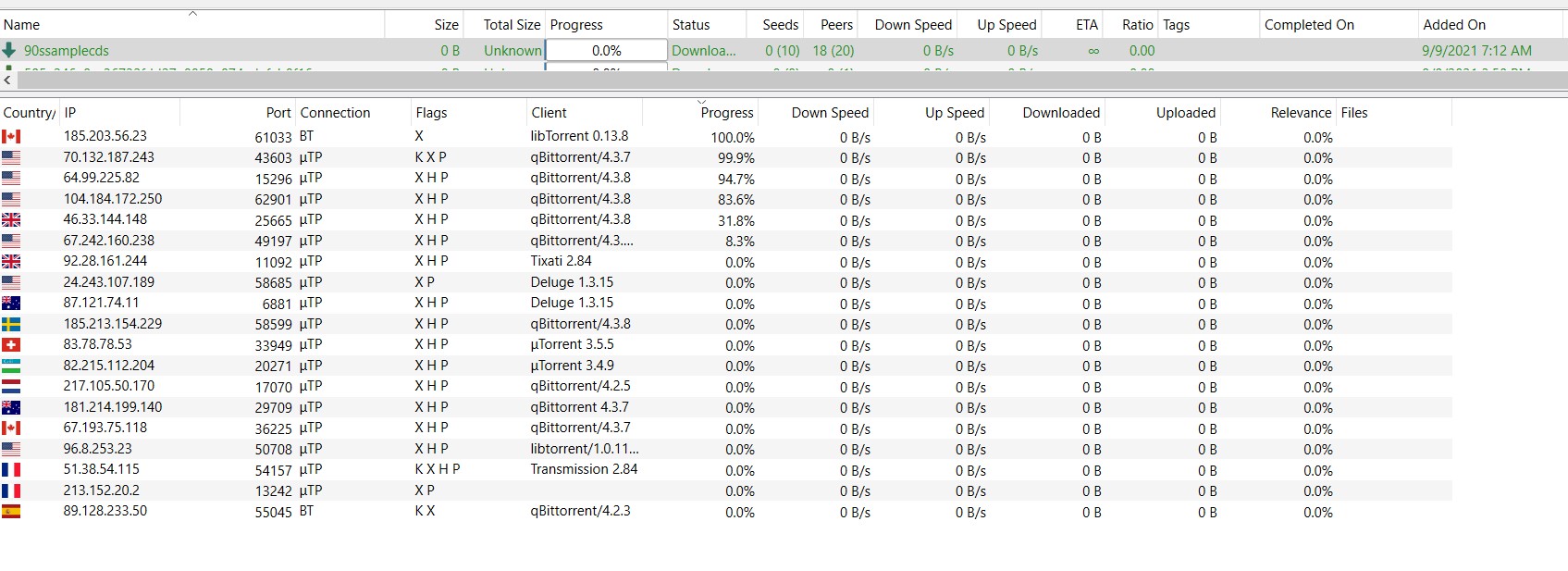Select peer IP 104.184.172.250
This screenshot has height=571, width=1568.
[x=112, y=199]
